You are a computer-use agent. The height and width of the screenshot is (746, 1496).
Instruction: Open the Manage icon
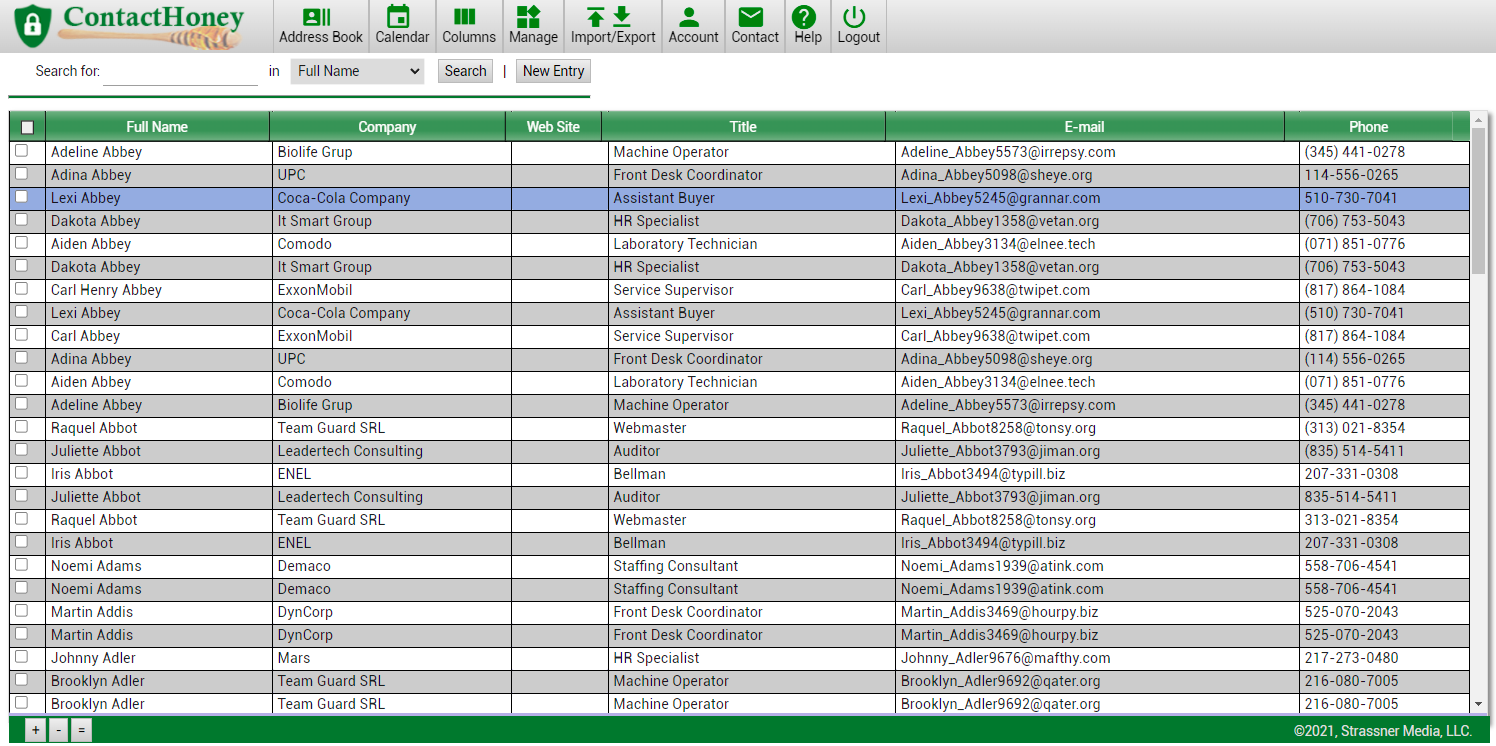click(529, 17)
